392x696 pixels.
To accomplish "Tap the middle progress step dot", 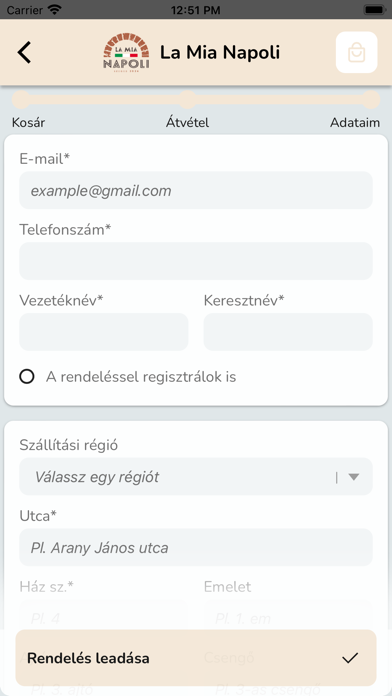I will pyautogui.click(x=188, y=99).
